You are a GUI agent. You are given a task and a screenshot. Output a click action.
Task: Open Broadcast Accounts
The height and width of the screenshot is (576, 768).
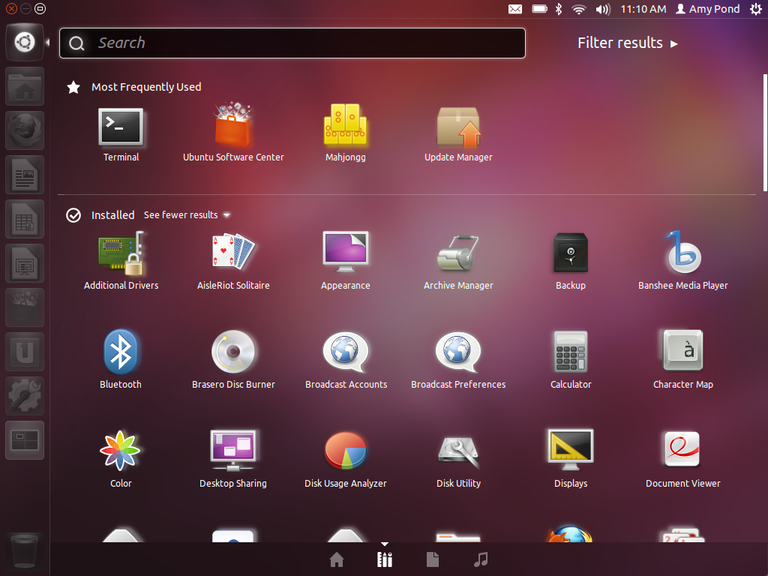(x=345, y=352)
